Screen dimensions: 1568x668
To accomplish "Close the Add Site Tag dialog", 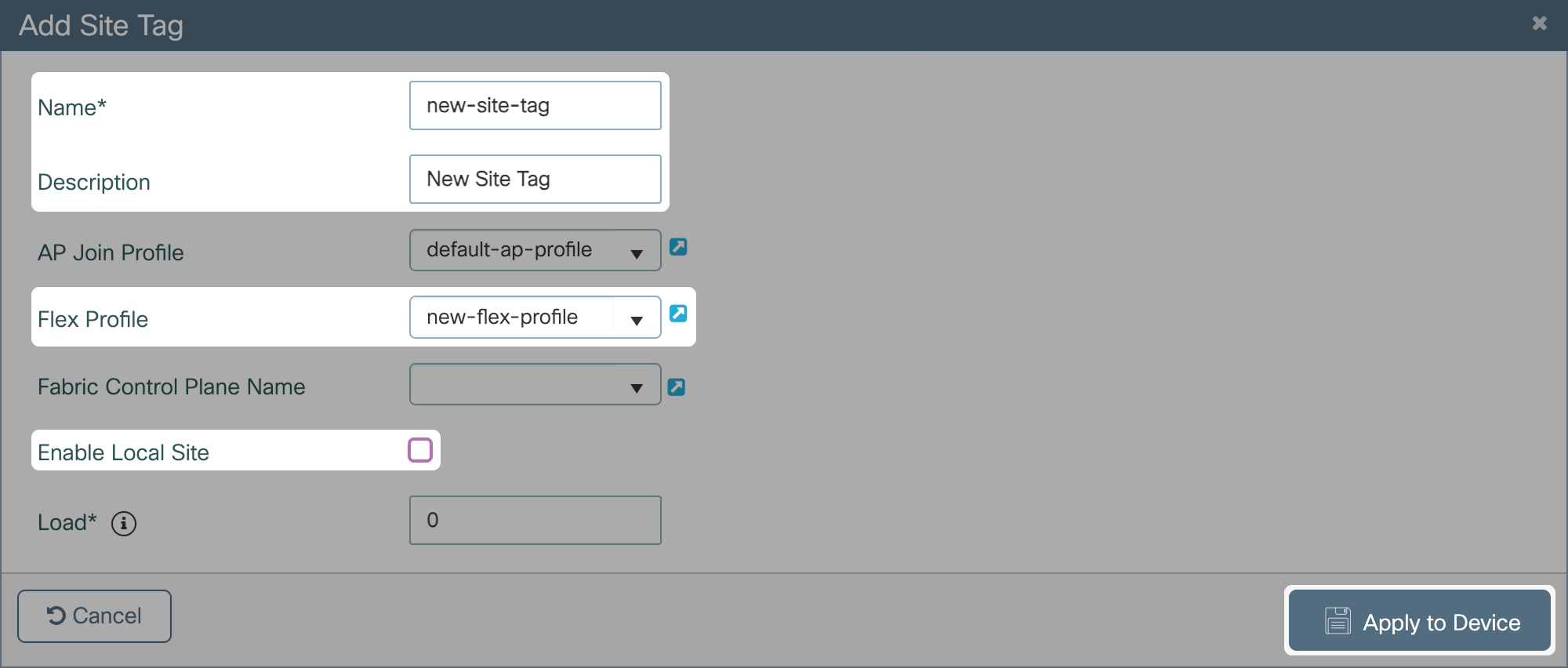I will point(1539,24).
